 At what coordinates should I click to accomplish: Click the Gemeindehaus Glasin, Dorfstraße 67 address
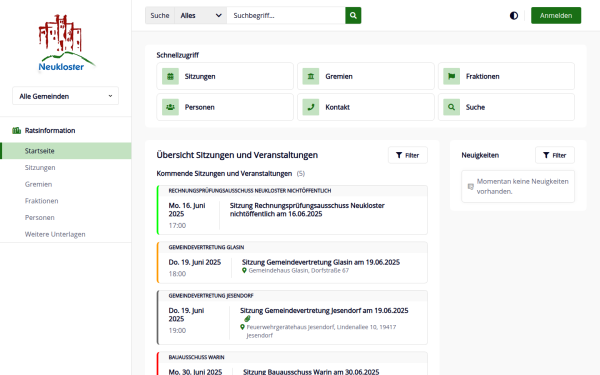(x=298, y=271)
